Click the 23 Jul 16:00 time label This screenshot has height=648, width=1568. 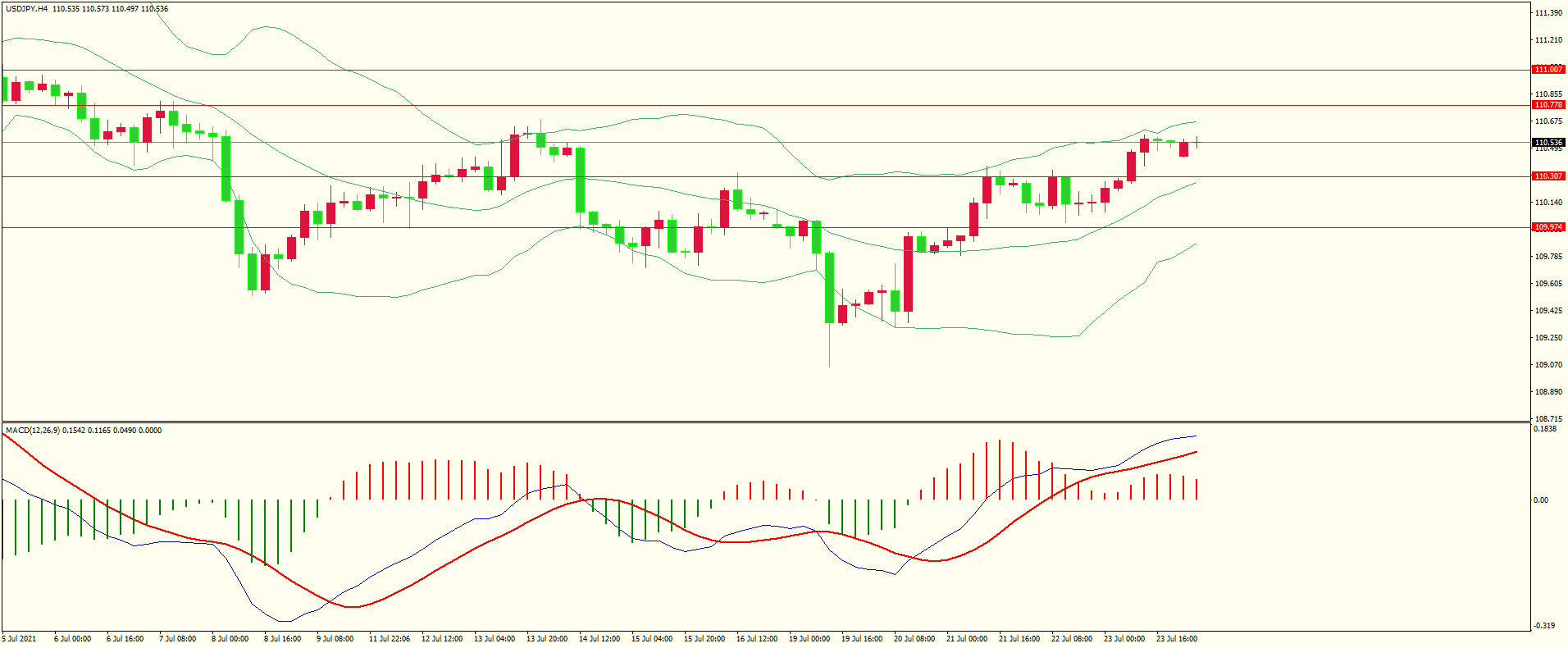pyautogui.click(x=1176, y=639)
